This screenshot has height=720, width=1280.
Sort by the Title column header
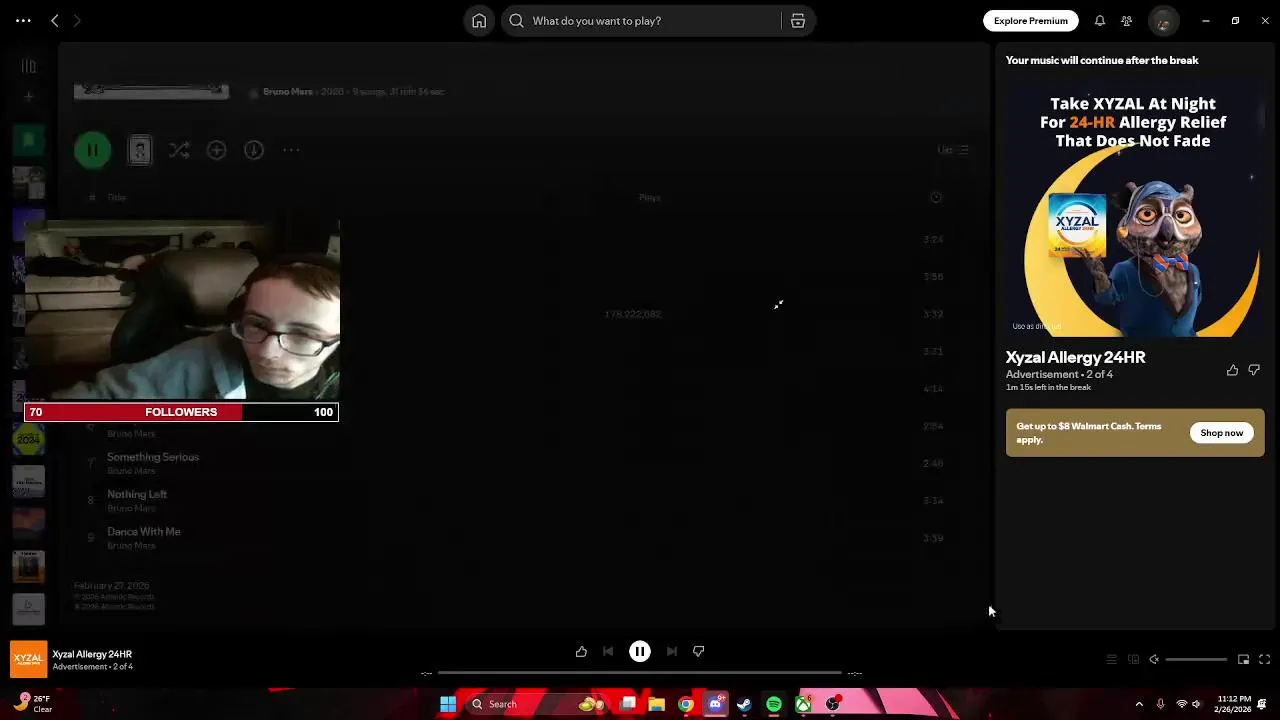tap(117, 198)
